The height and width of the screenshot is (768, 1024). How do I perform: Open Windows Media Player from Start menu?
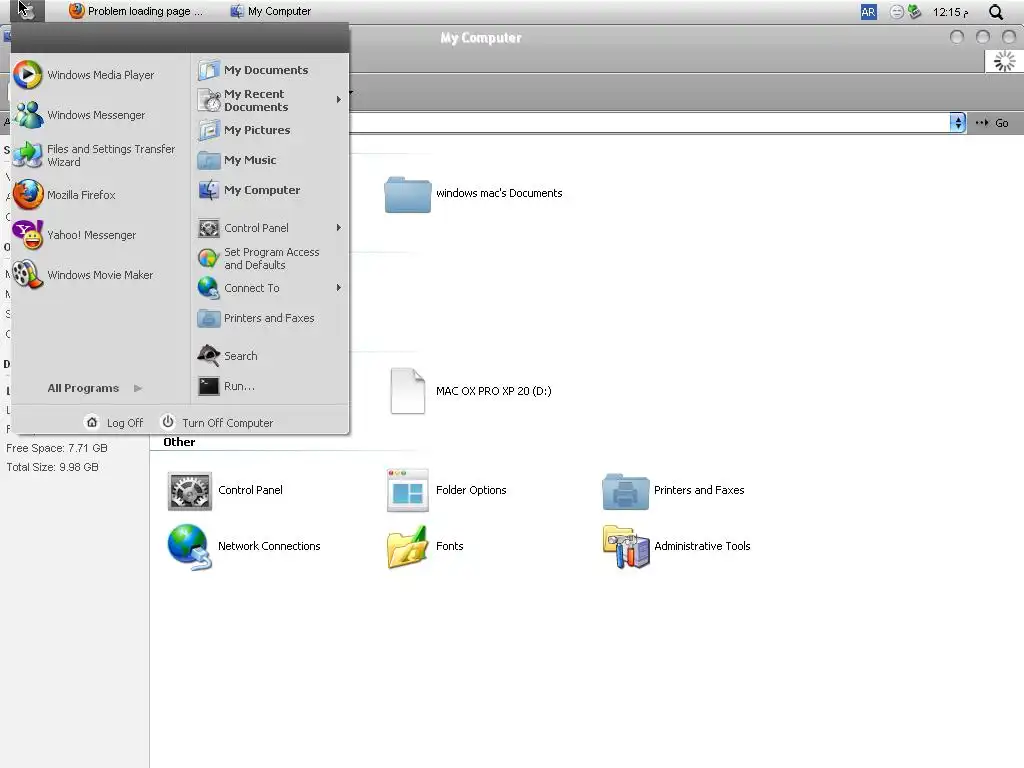pos(84,74)
